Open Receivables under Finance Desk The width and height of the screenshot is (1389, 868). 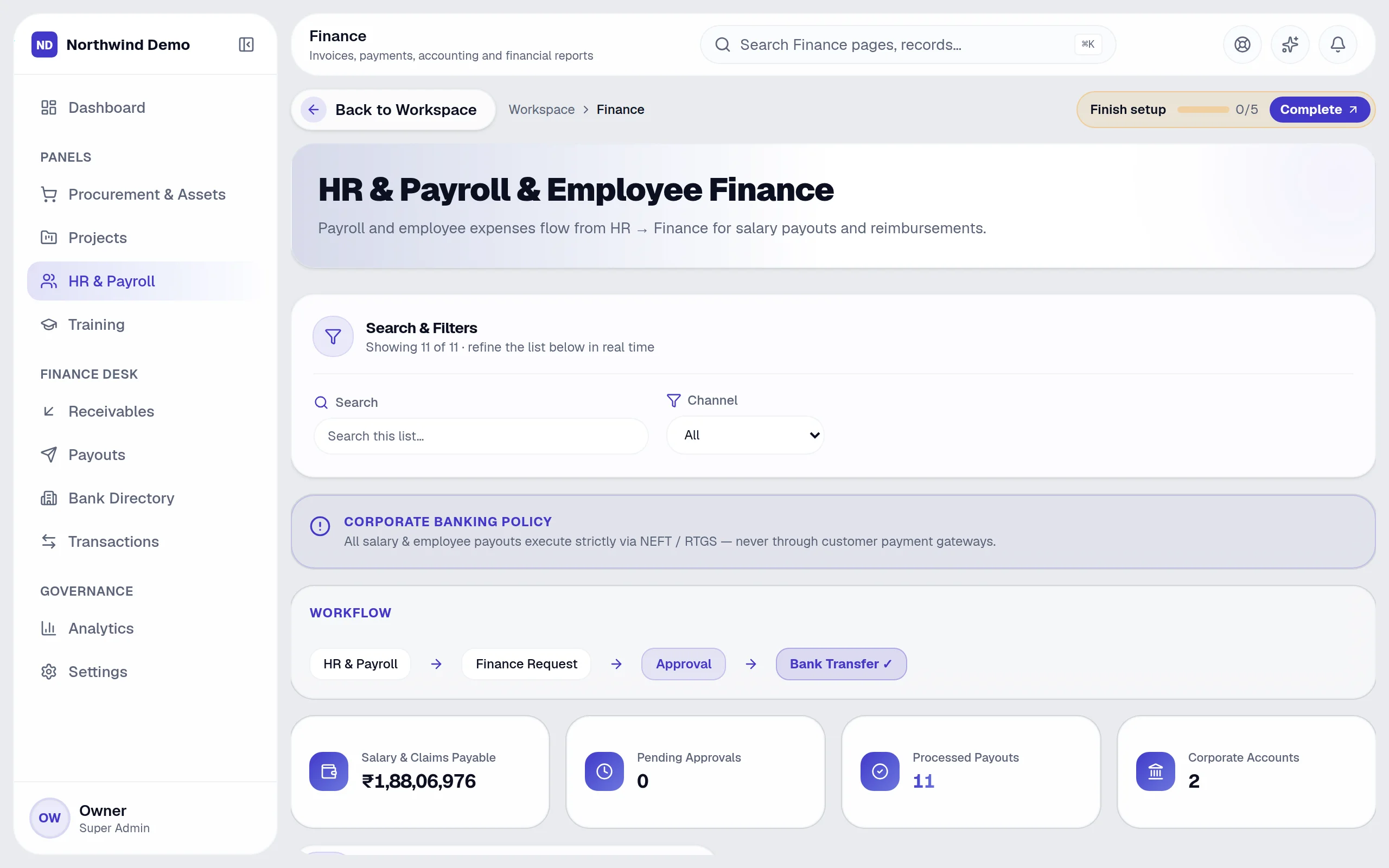[145, 411]
